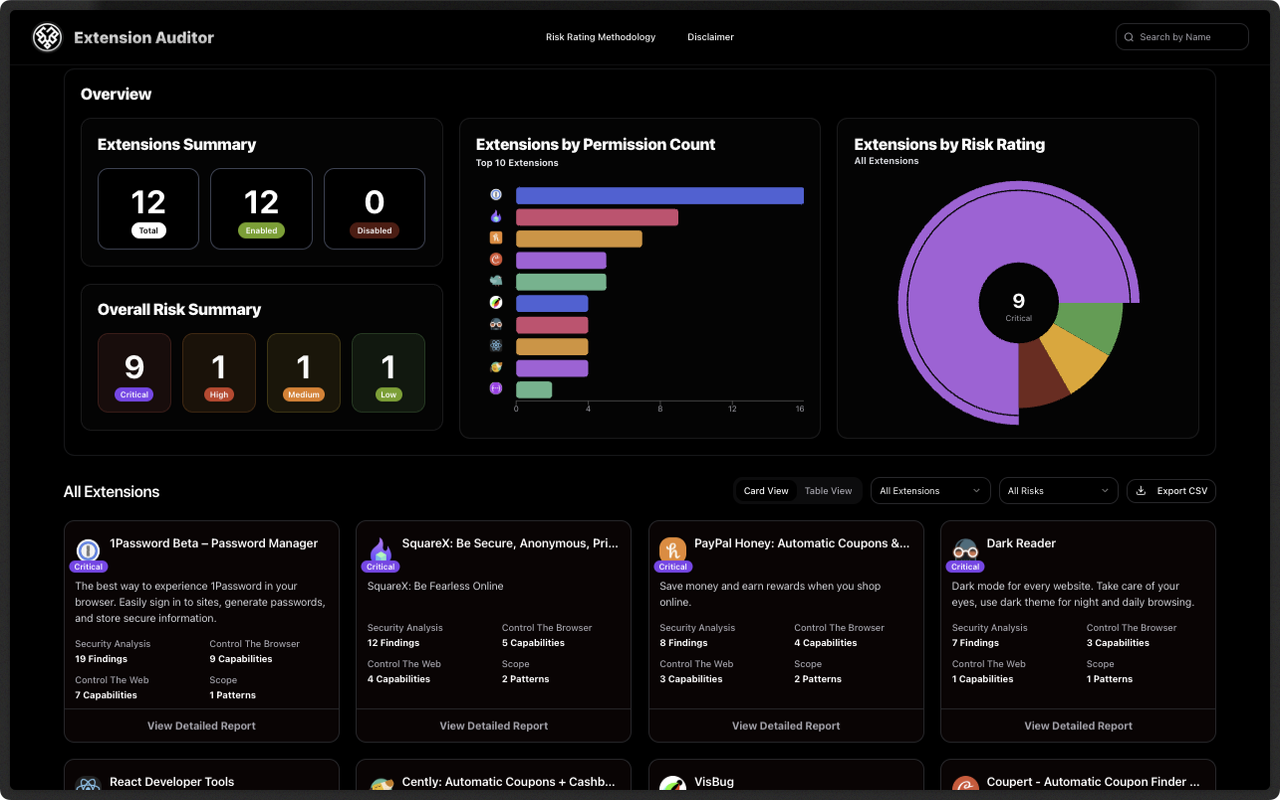Switch to Table View

coord(828,491)
